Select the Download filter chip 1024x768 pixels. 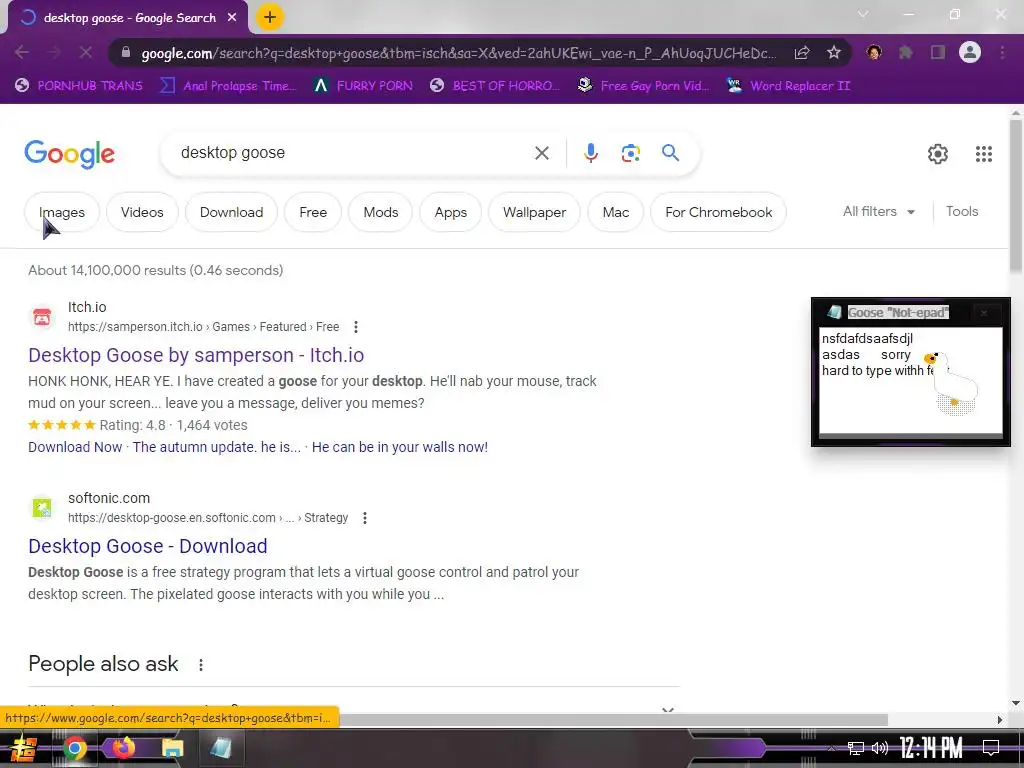(x=231, y=212)
